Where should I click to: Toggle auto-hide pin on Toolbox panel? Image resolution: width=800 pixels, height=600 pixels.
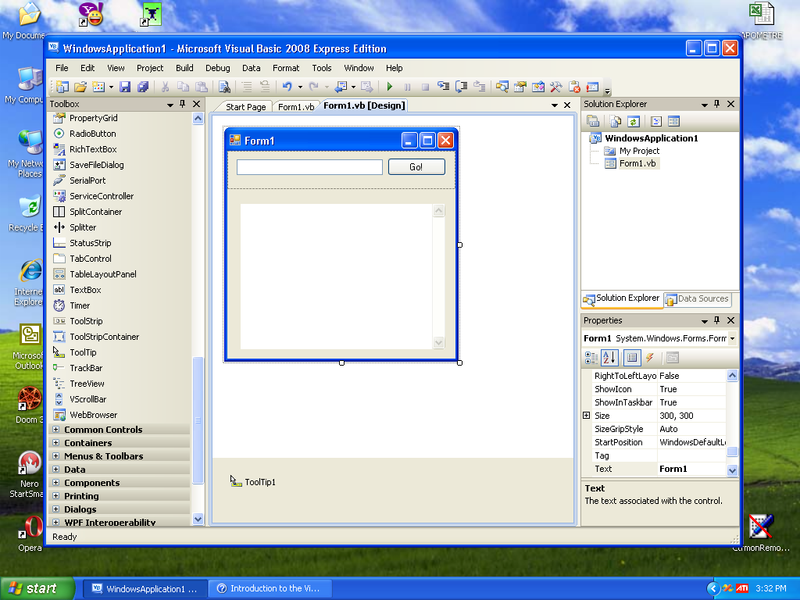[183, 104]
